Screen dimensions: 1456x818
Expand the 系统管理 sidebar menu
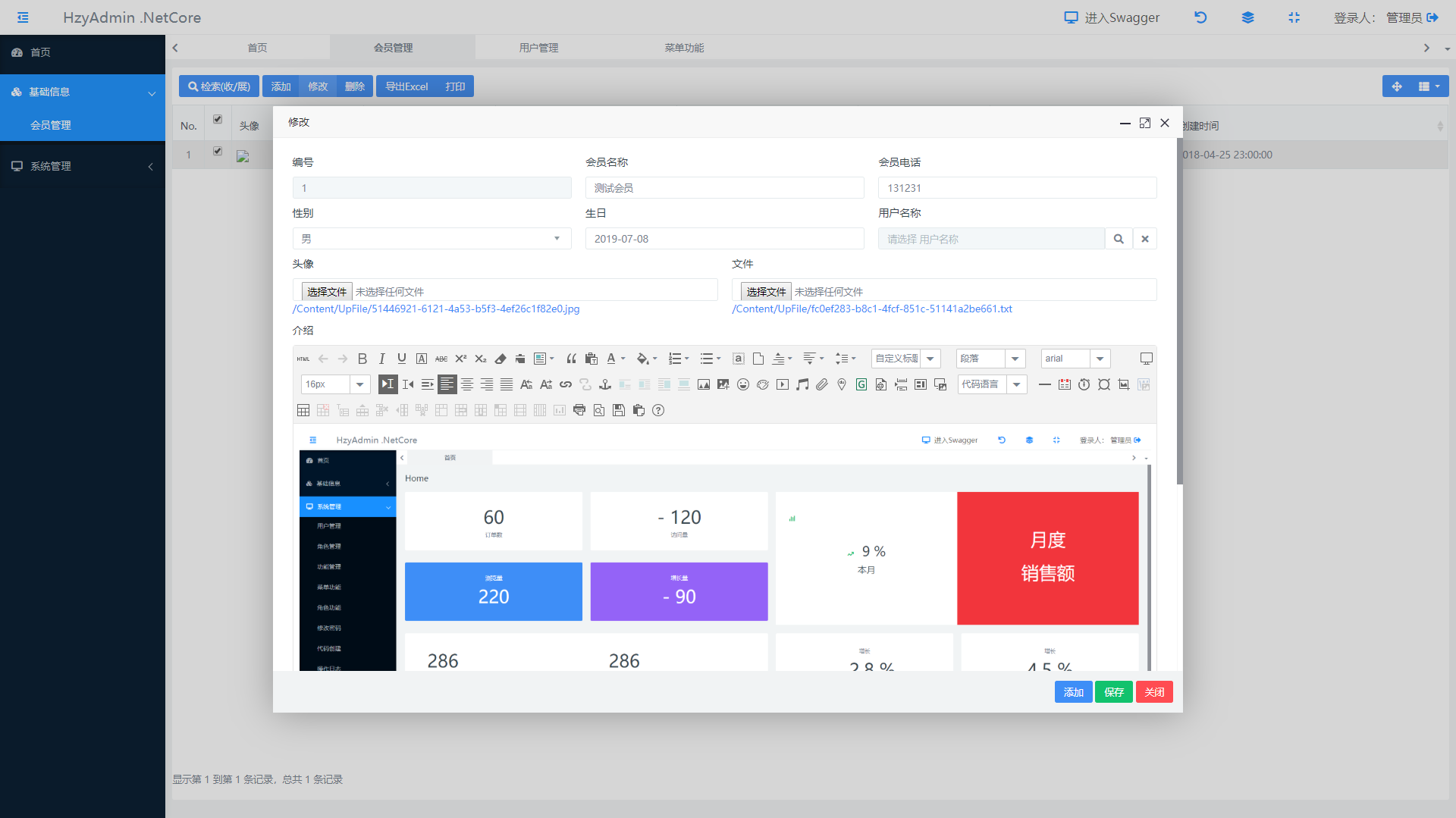point(83,166)
